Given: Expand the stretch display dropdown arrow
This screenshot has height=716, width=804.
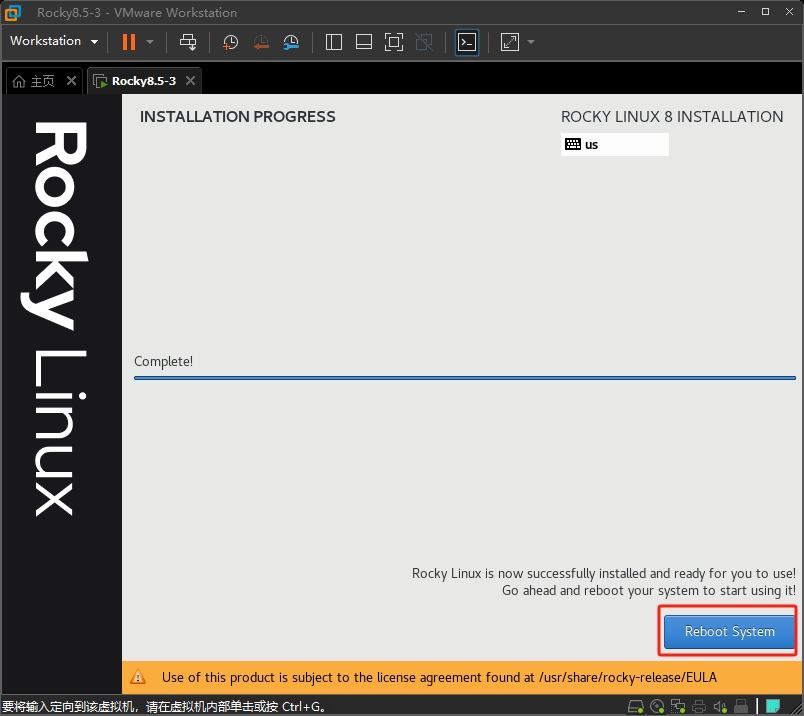Looking at the screenshot, I should coord(531,42).
